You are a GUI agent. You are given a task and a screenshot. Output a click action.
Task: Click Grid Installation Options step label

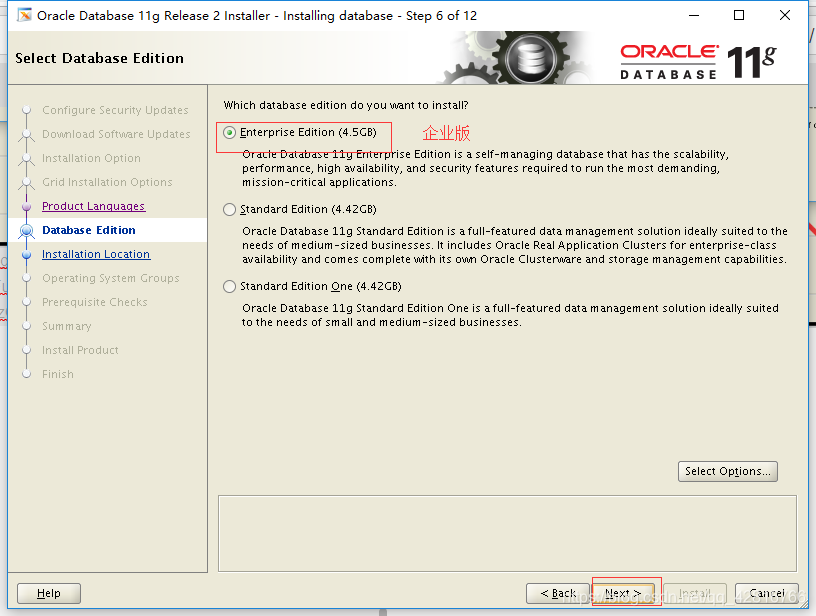[x=107, y=182]
